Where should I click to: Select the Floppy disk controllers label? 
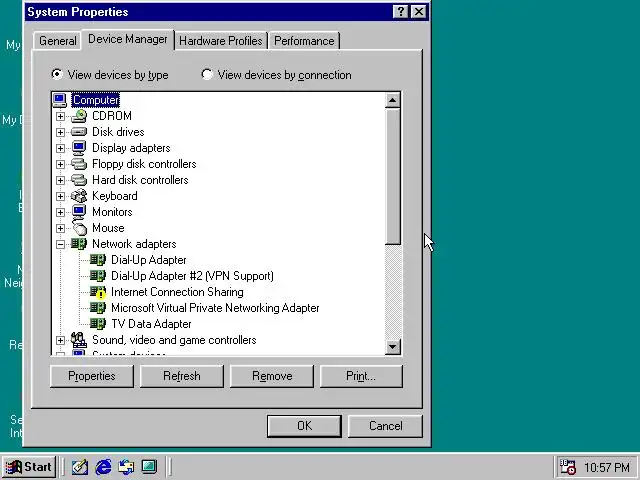pyautogui.click(x=144, y=164)
